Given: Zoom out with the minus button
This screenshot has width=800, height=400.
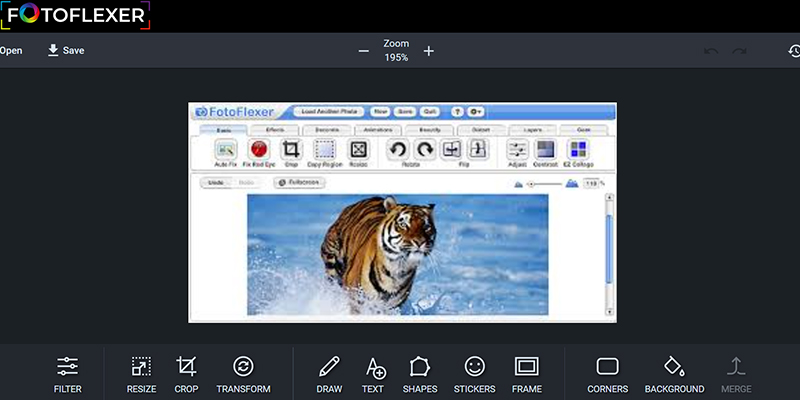Looking at the screenshot, I should (x=363, y=51).
